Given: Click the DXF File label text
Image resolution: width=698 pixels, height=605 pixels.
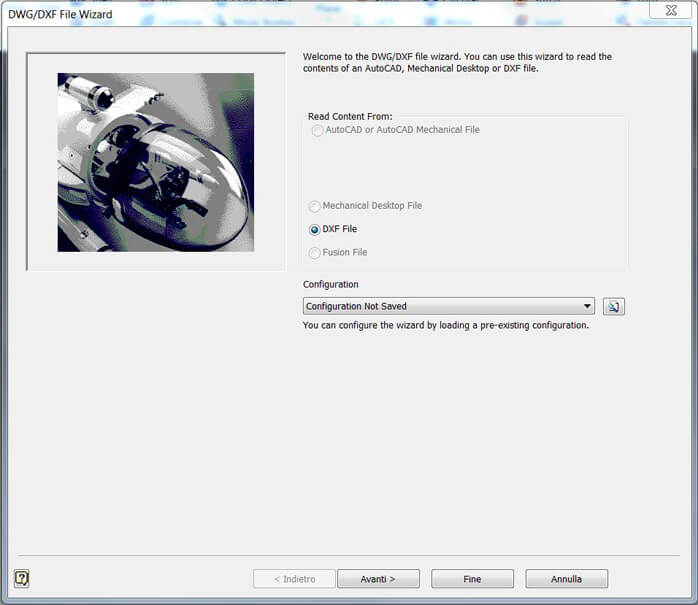Looking at the screenshot, I should click(x=340, y=229).
